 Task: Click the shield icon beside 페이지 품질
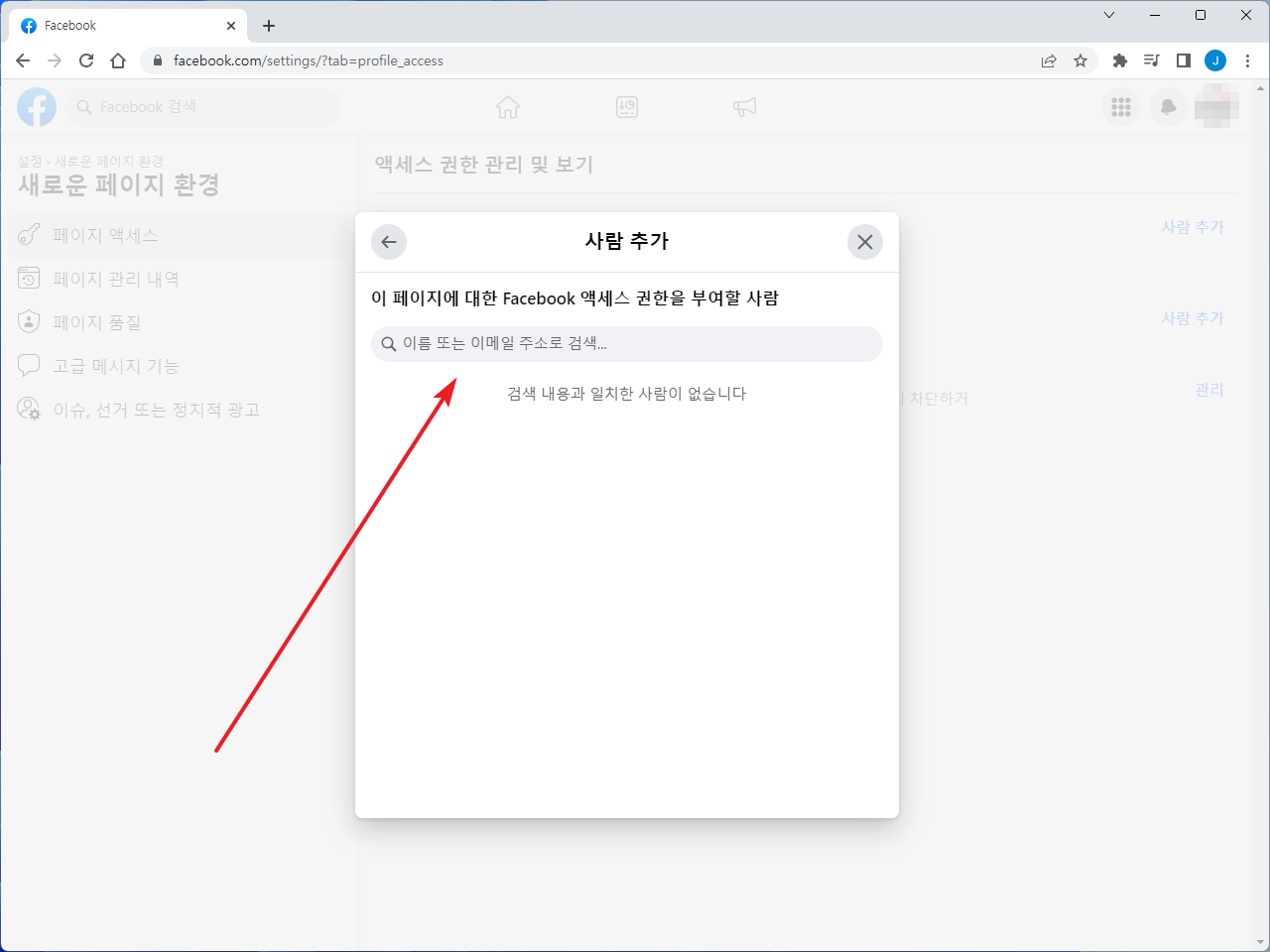coord(30,322)
